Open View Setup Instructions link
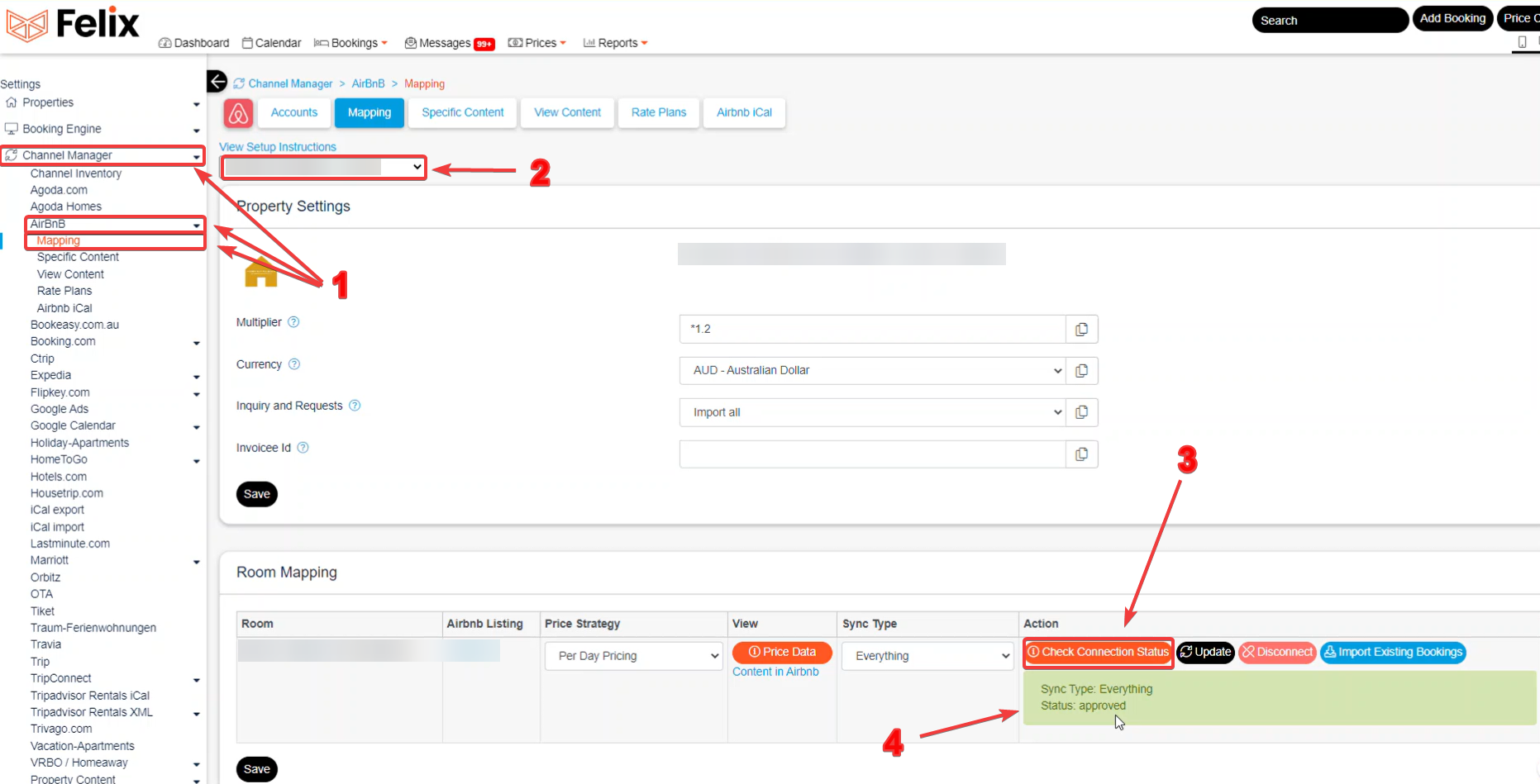The width and height of the screenshot is (1540, 784). tap(278, 147)
